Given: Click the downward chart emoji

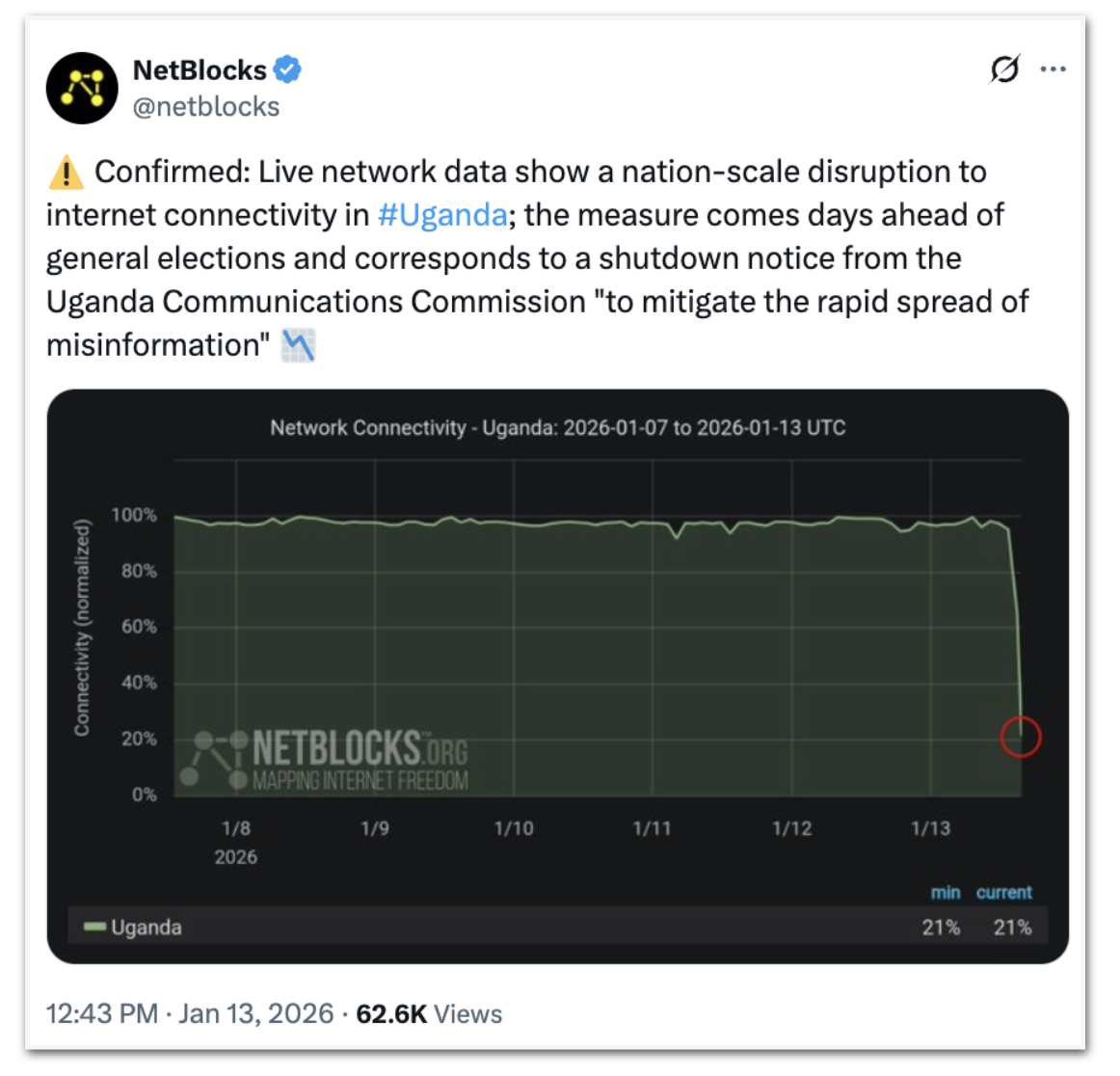Looking at the screenshot, I should coord(298,345).
